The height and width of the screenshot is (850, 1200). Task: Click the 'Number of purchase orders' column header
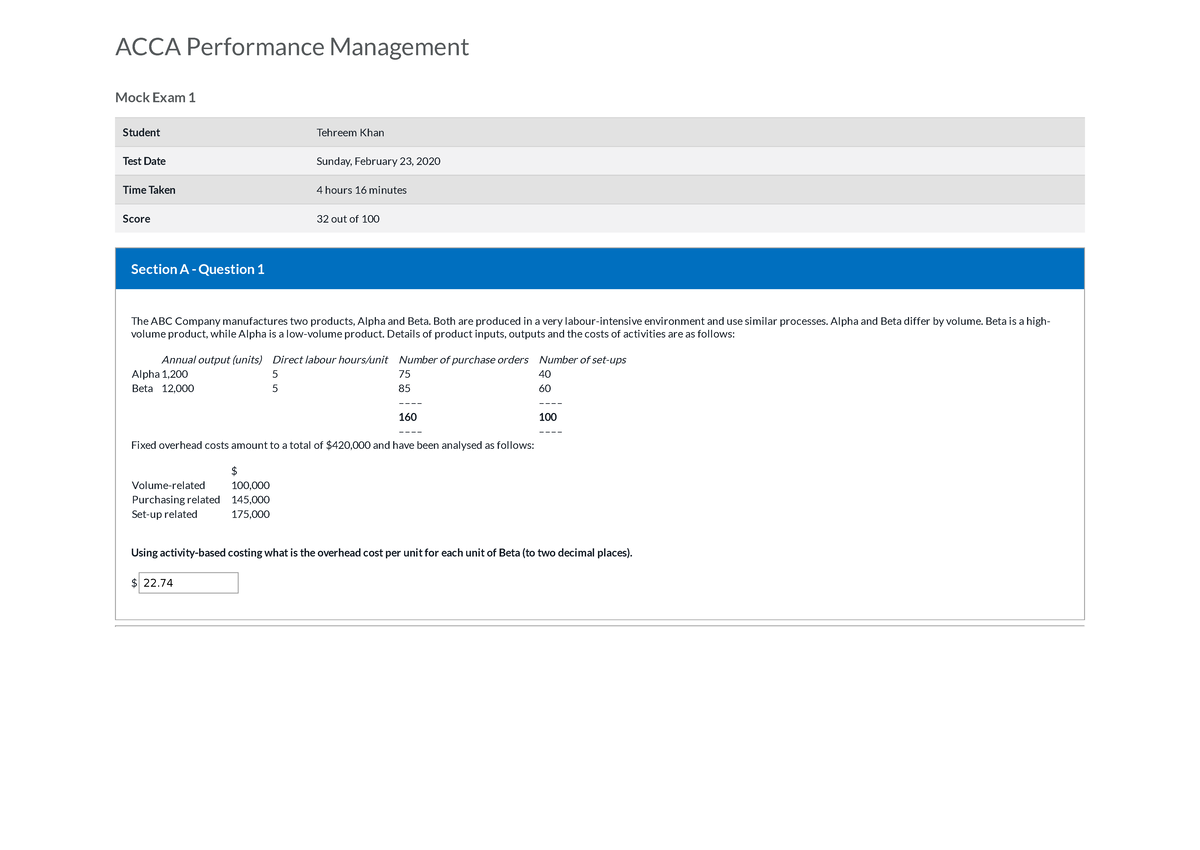click(x=463, y=360)
